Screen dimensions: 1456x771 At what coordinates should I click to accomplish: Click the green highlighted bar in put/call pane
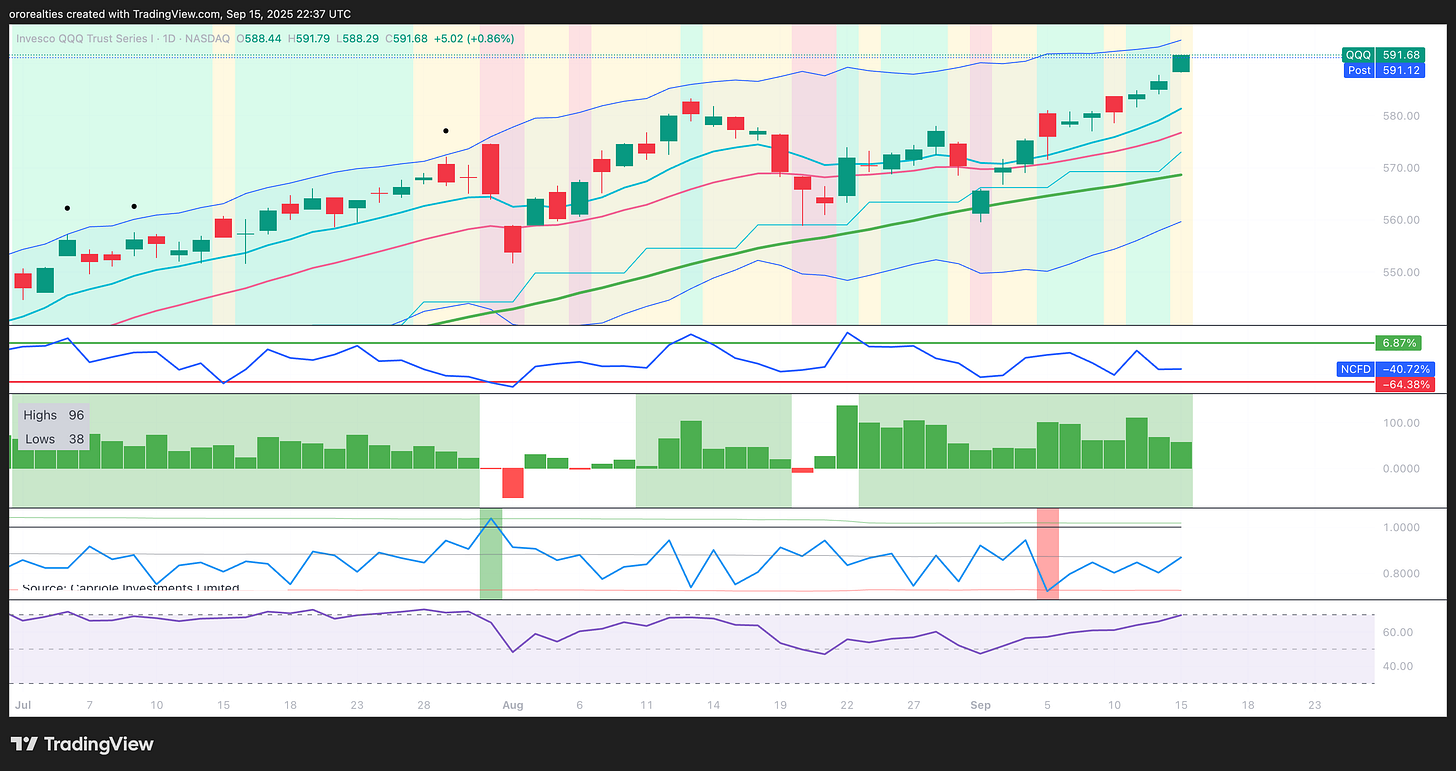point(491,554)
